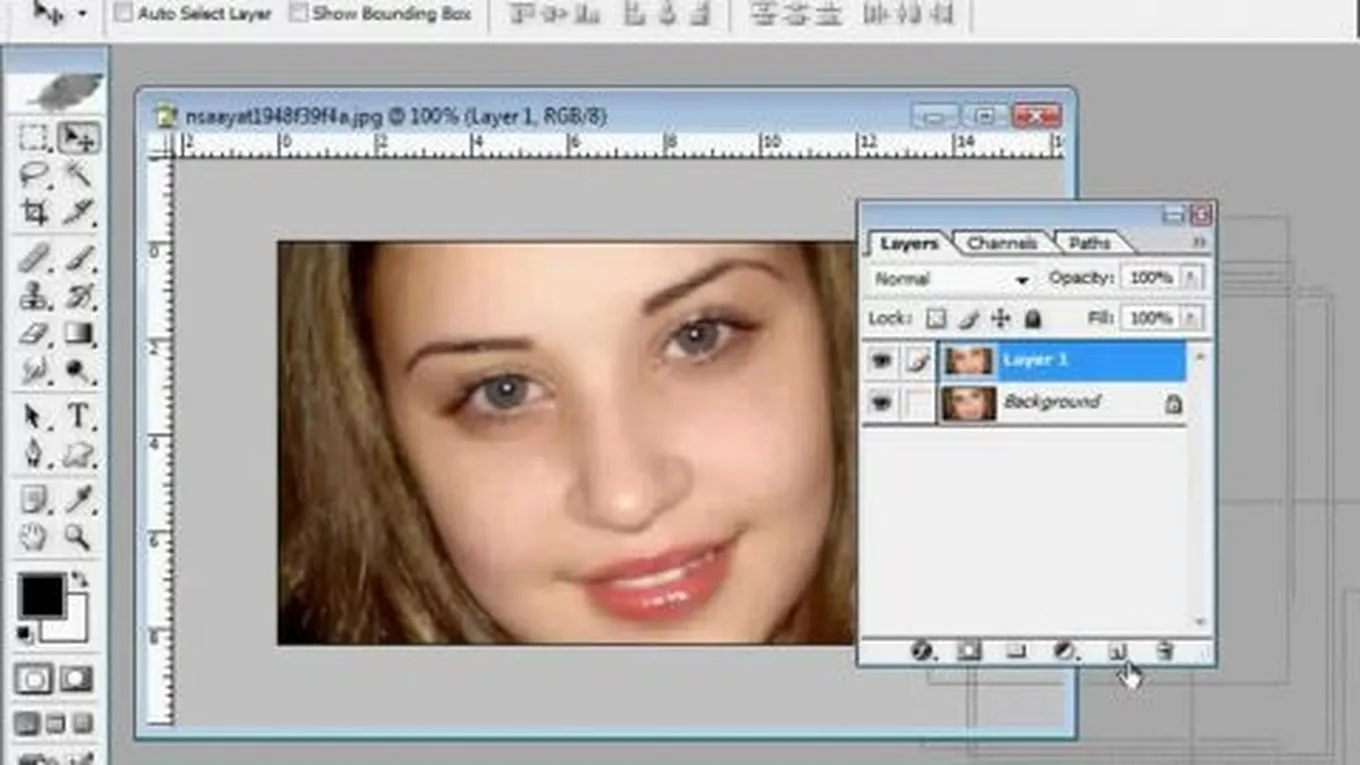This screenshot has width=1360, height=765.
Task: Click the Delete layer trash icon
Action: [x=1164, y=651]
